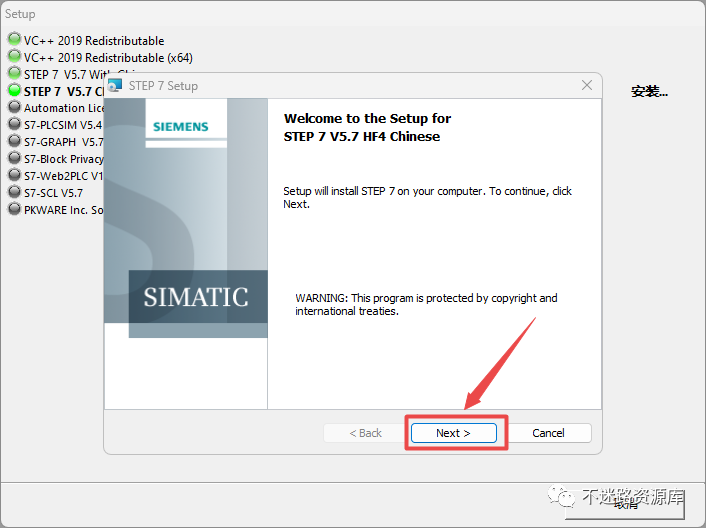The height and width of the screenshot is (528, 706).
Task: Click gray status icon beside S7-Block Privacy
Action: click(x=14, y=158)
